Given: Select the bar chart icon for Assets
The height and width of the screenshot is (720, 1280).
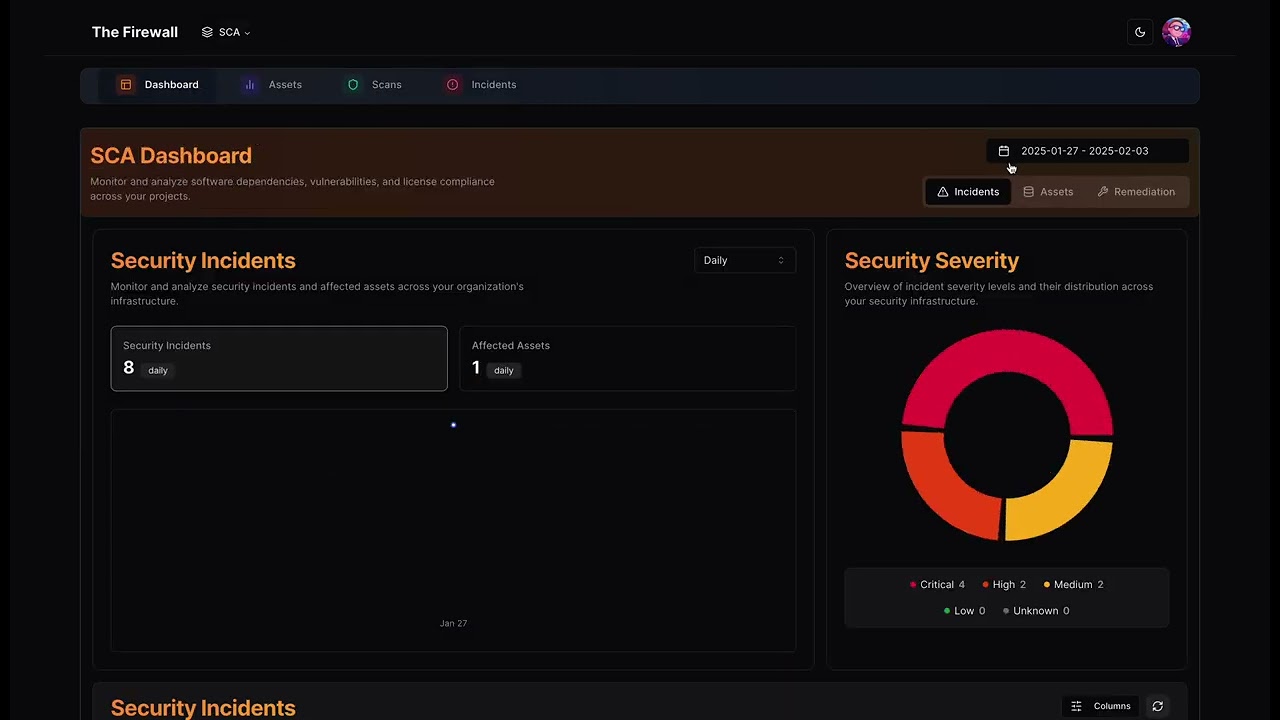Looking at the screenshot, I should click(x=249, y=84).
